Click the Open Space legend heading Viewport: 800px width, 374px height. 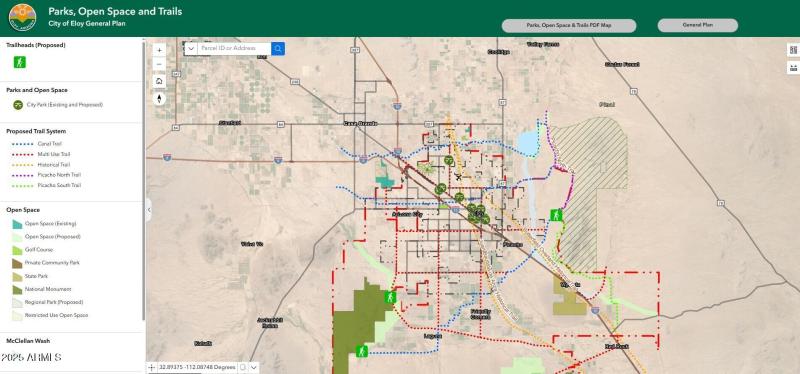(x=23, y=210)
